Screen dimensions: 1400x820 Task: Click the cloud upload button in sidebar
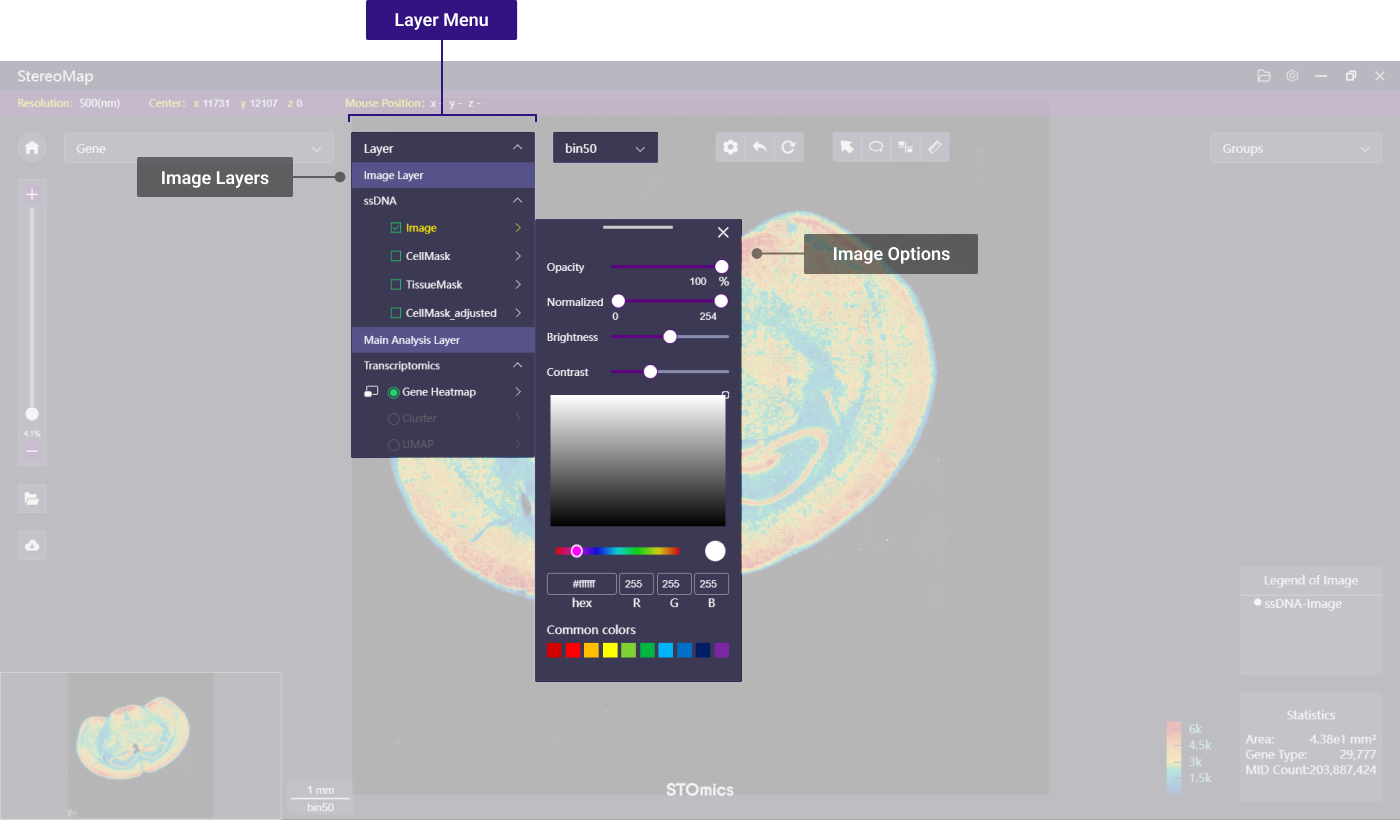point(32,545)
